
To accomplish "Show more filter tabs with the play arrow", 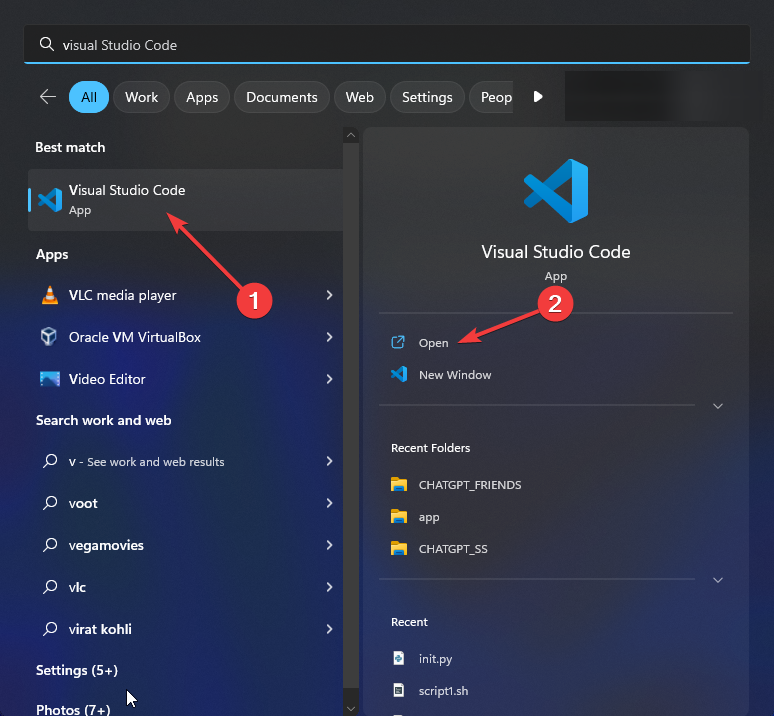I will tap(538, 97).
